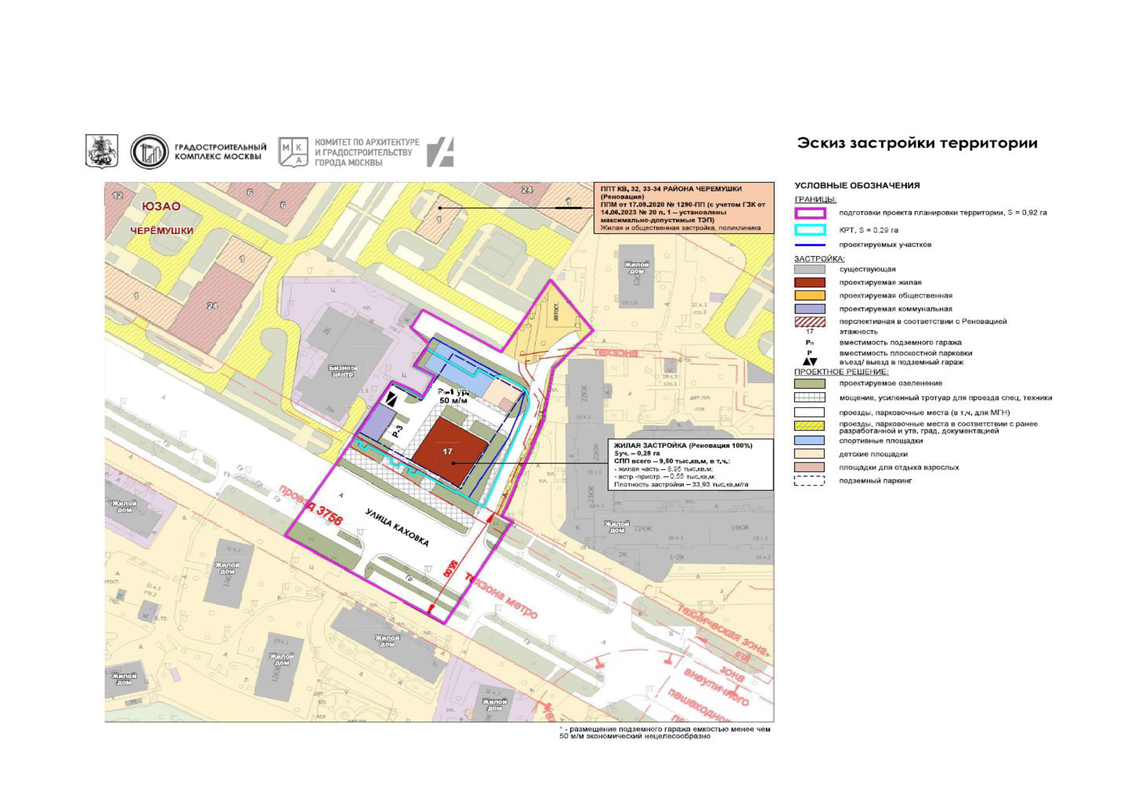Click legend text спортивные площадки
This screenshot has height=800, width=1131.
point(881,441)
